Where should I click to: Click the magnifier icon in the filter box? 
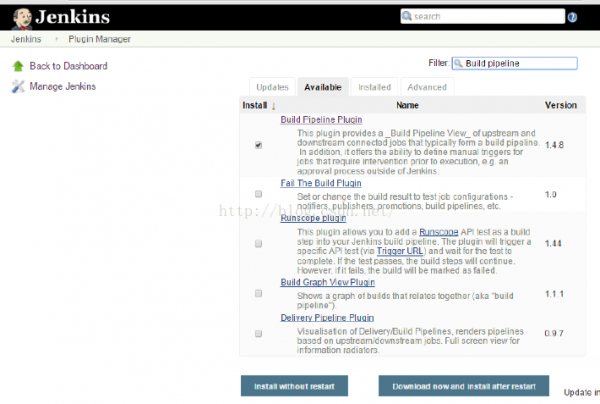pos(458,63)
